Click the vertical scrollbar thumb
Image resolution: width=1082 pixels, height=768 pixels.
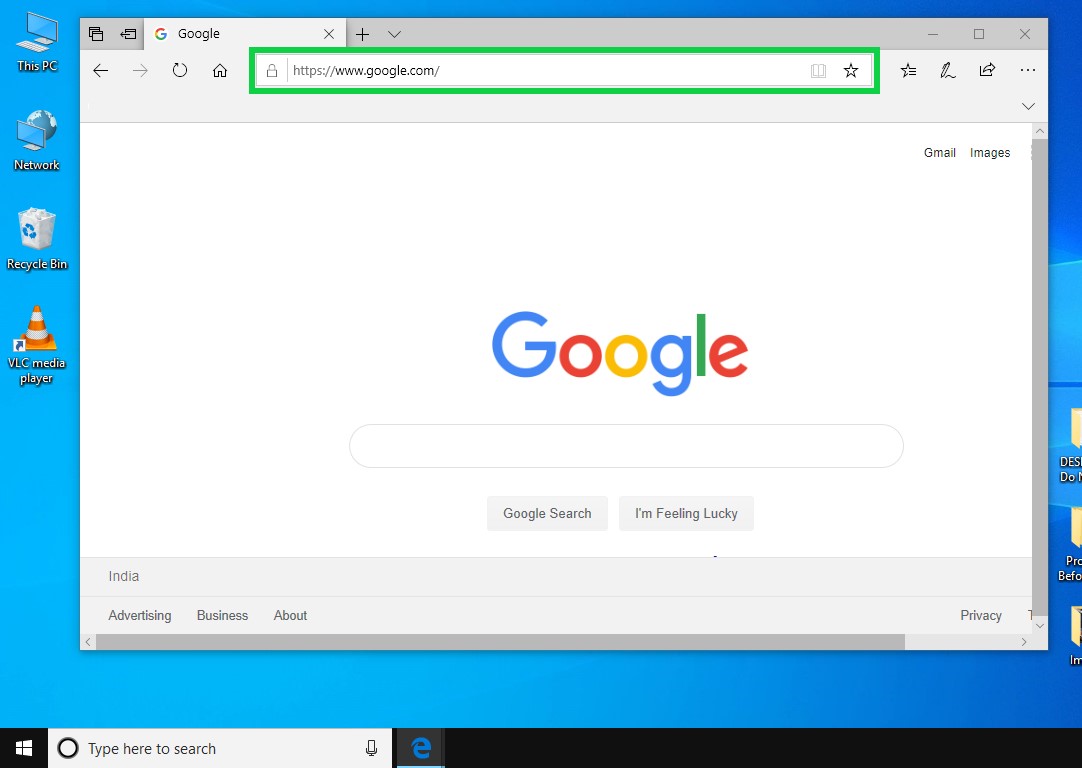(x=1040, y=377)
